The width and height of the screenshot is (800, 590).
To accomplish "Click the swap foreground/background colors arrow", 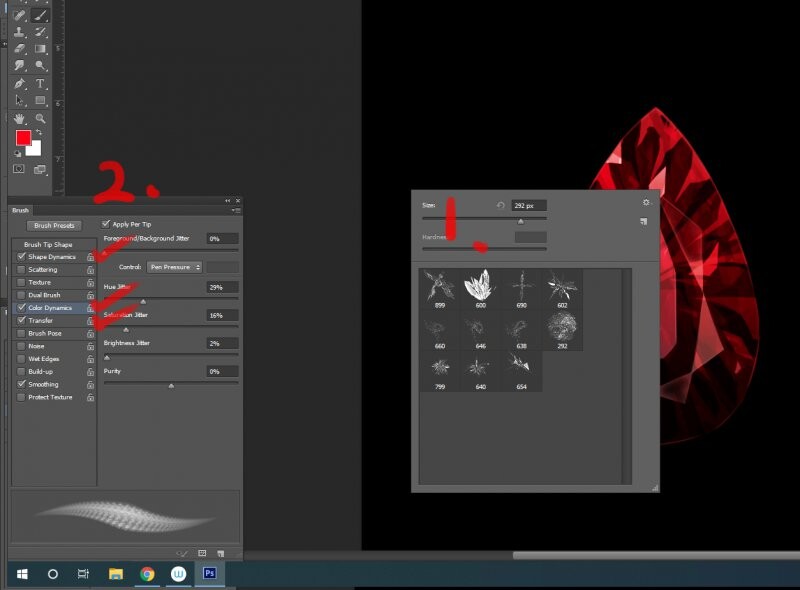I will click(40, 132).
